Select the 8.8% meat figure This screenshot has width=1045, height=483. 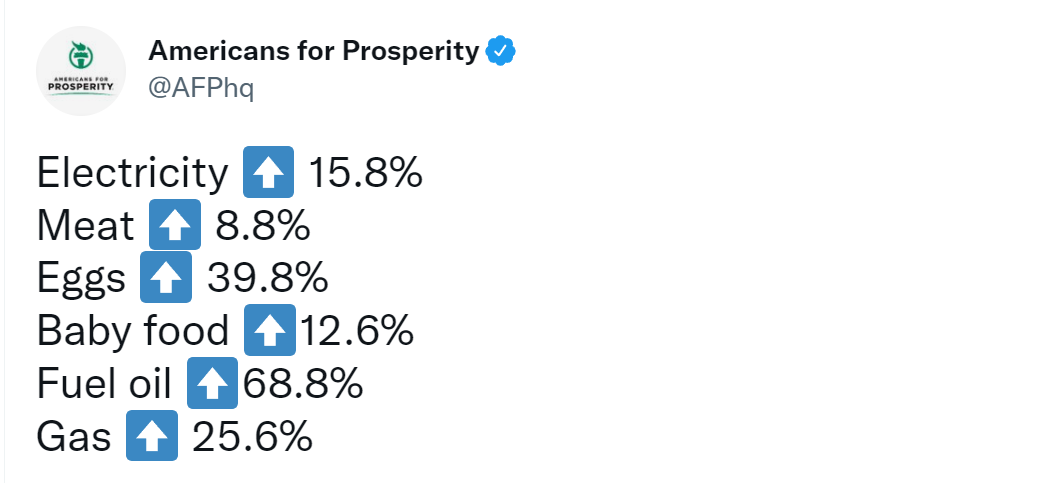coord(263,226)
